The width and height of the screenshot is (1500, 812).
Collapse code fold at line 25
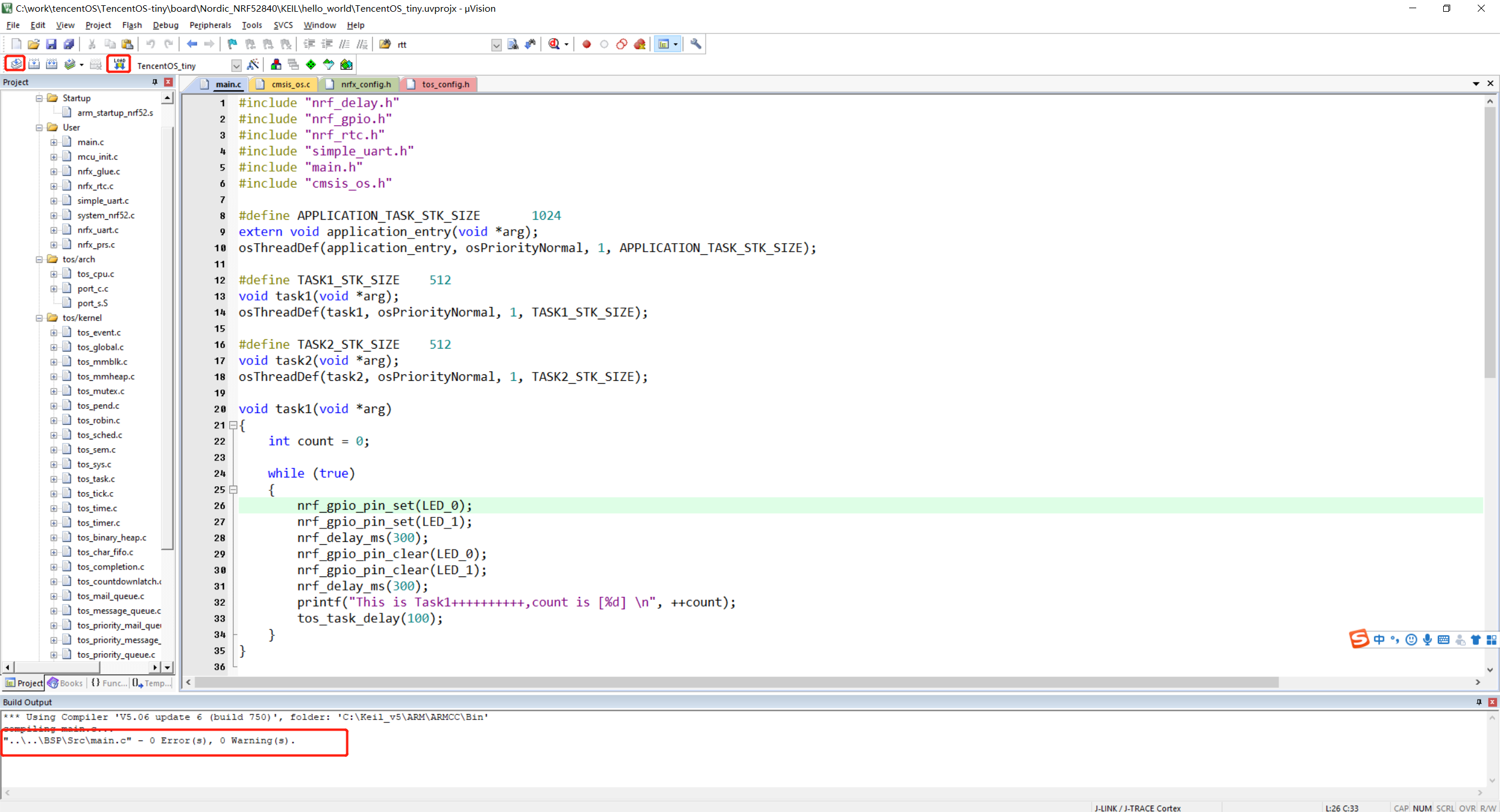coord(233,490)
